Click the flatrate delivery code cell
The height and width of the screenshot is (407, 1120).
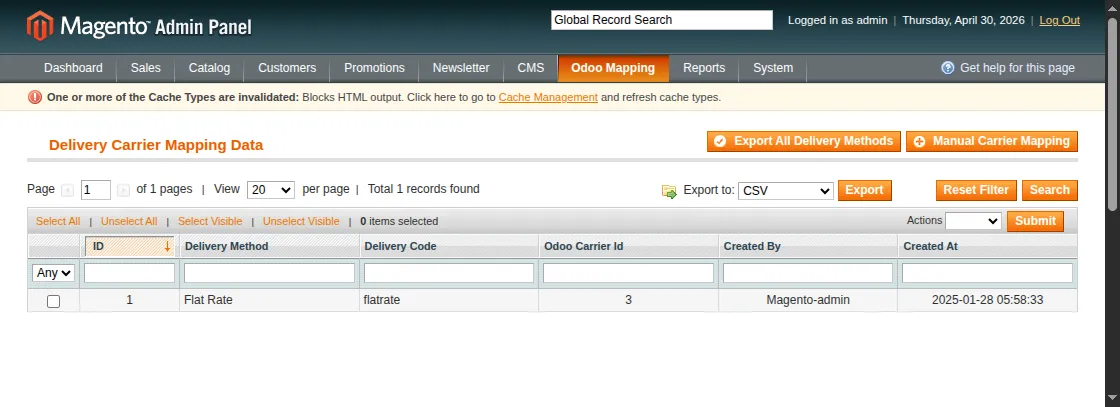(x=449, y=301)
